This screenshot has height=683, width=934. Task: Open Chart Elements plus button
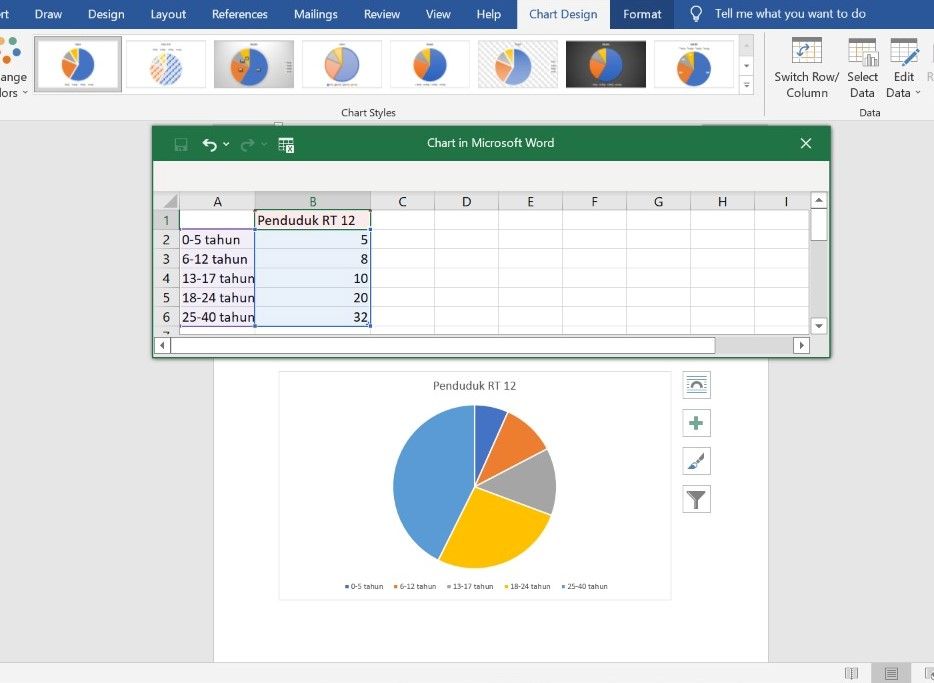pos(696,423)
